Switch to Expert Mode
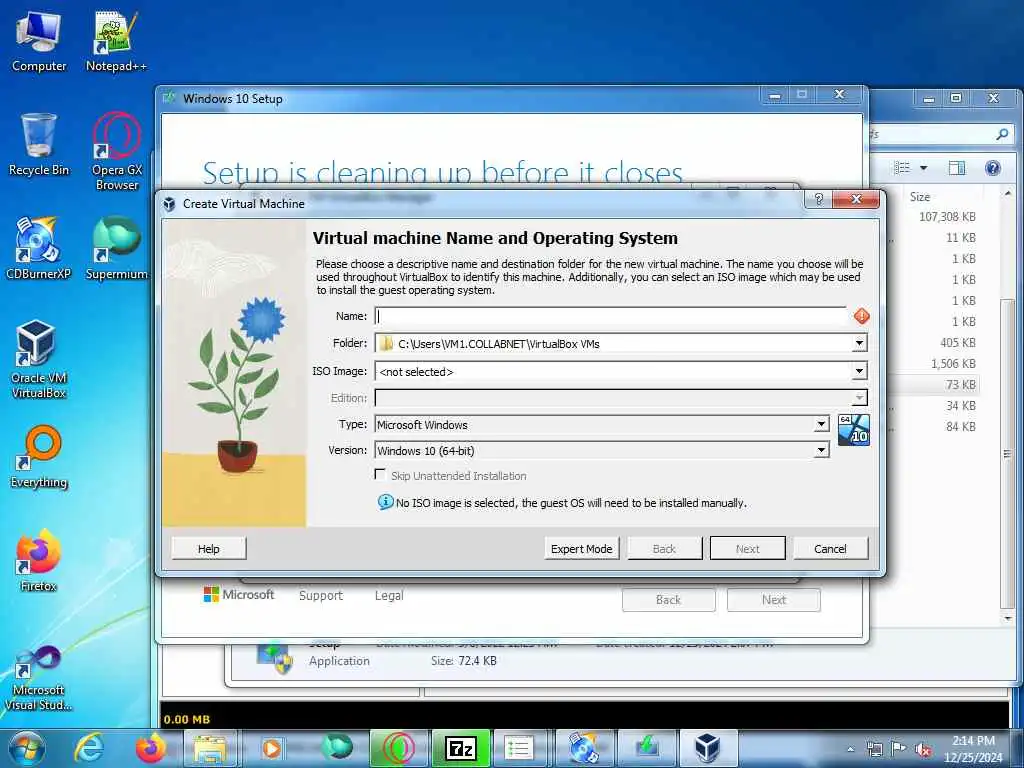The height and width of the screenshot is (768, 1024). tap(581, 549)
